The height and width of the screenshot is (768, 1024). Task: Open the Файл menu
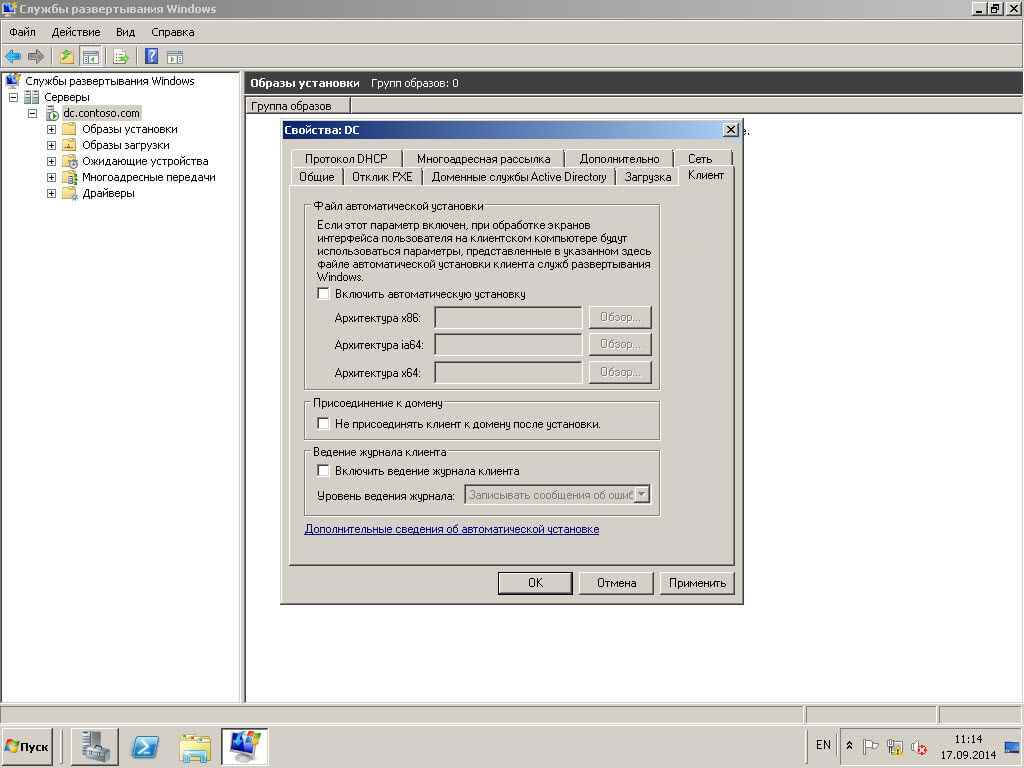point(22,32)
